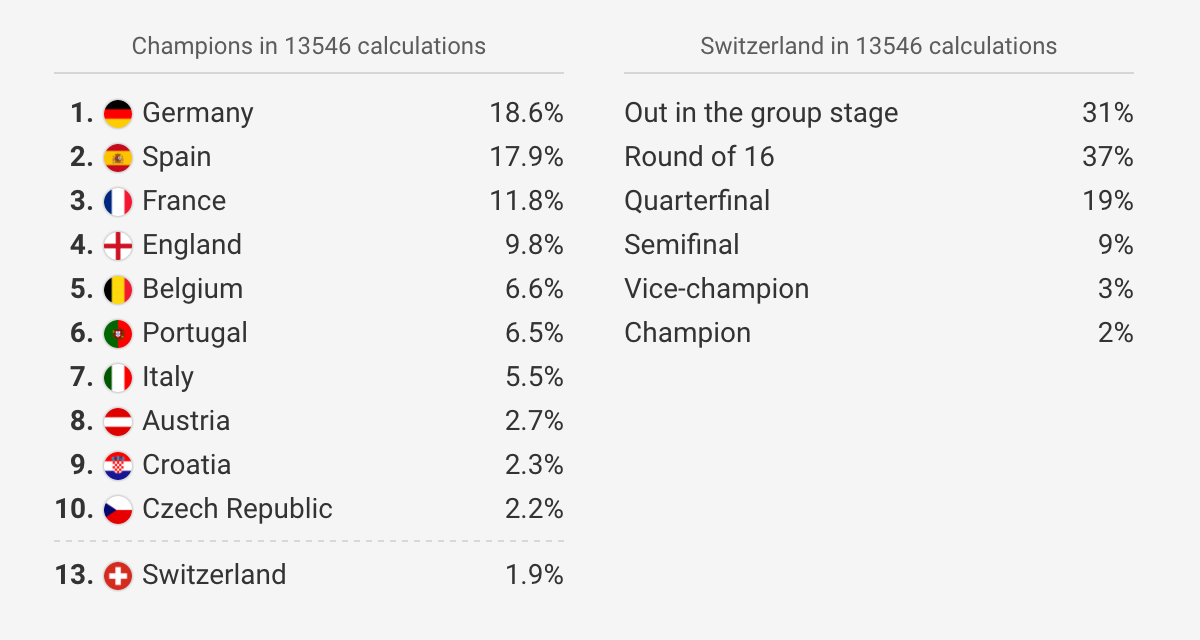Image resolution: width=1200 pixels, height=640 pixels.
Task: Click the Italy flag icon
Action: (x=118, y=377)
